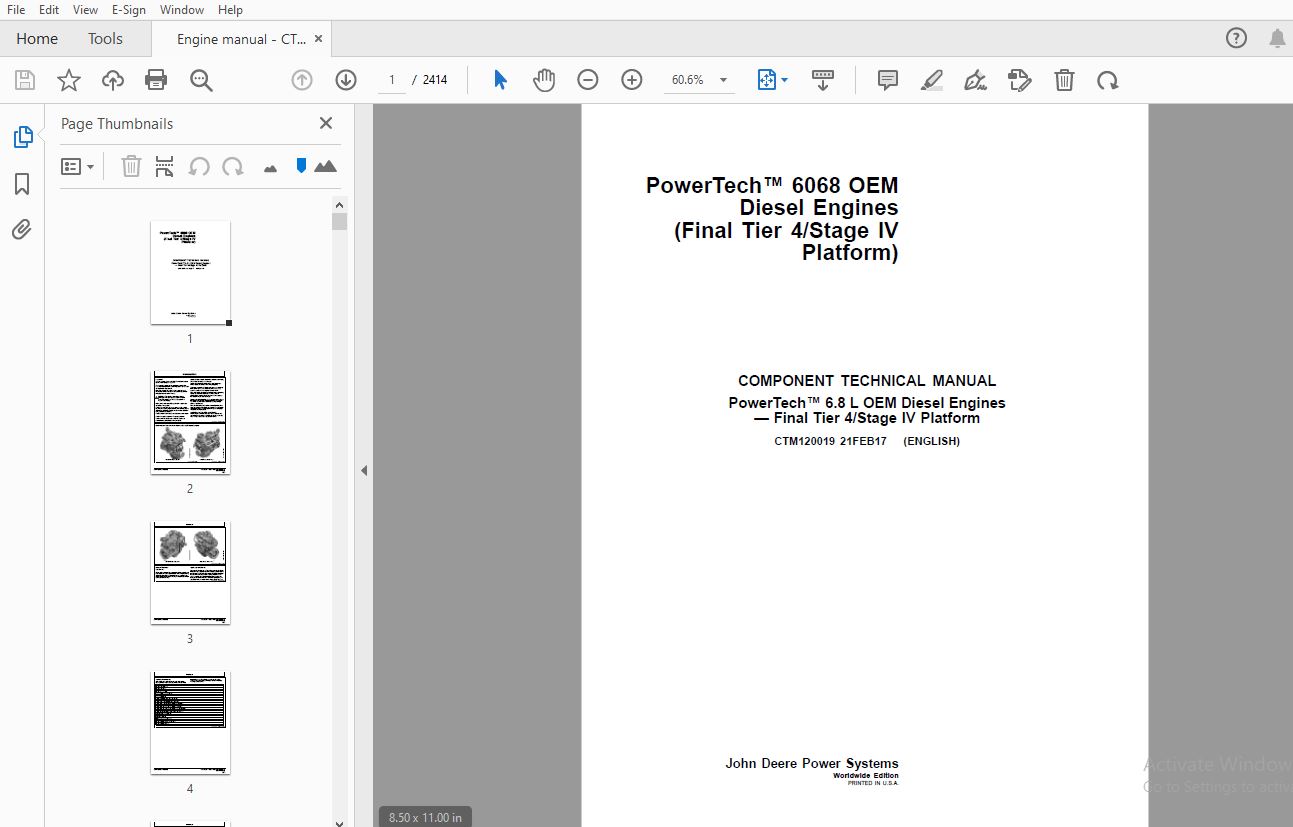Select page 3 thumbnail
Viewport: 1293px width, 827px height.
pyautogui.click(x=190, y=573)
